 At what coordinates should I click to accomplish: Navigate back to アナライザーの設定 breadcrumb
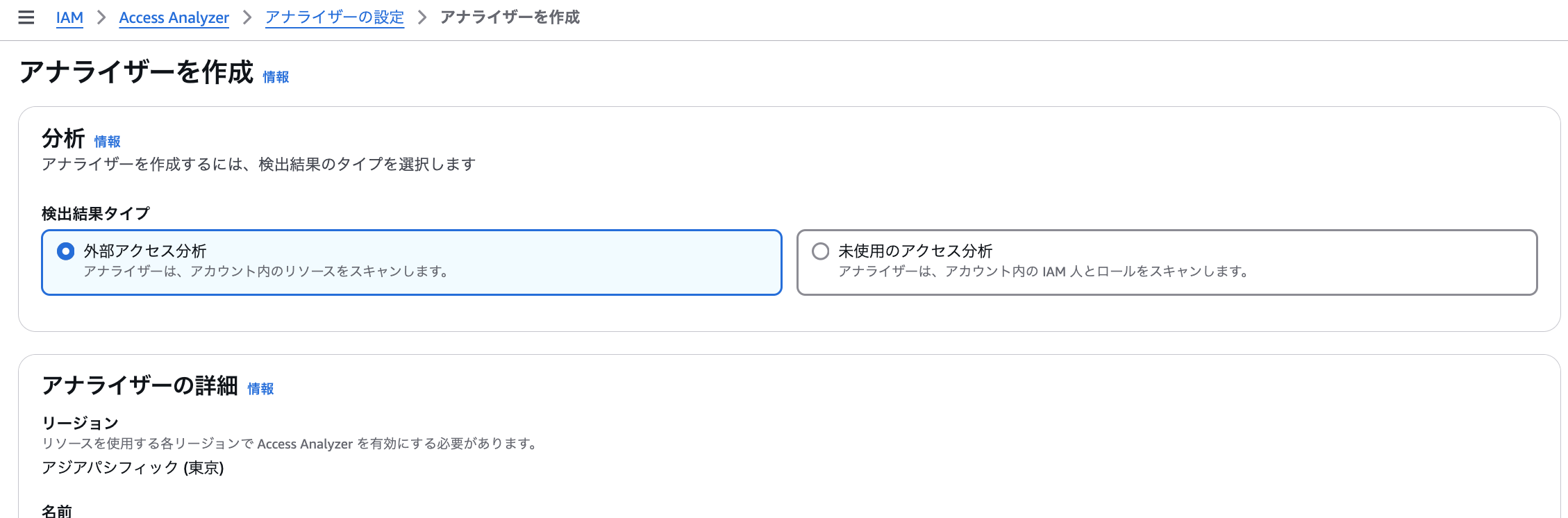click(334, 17)
